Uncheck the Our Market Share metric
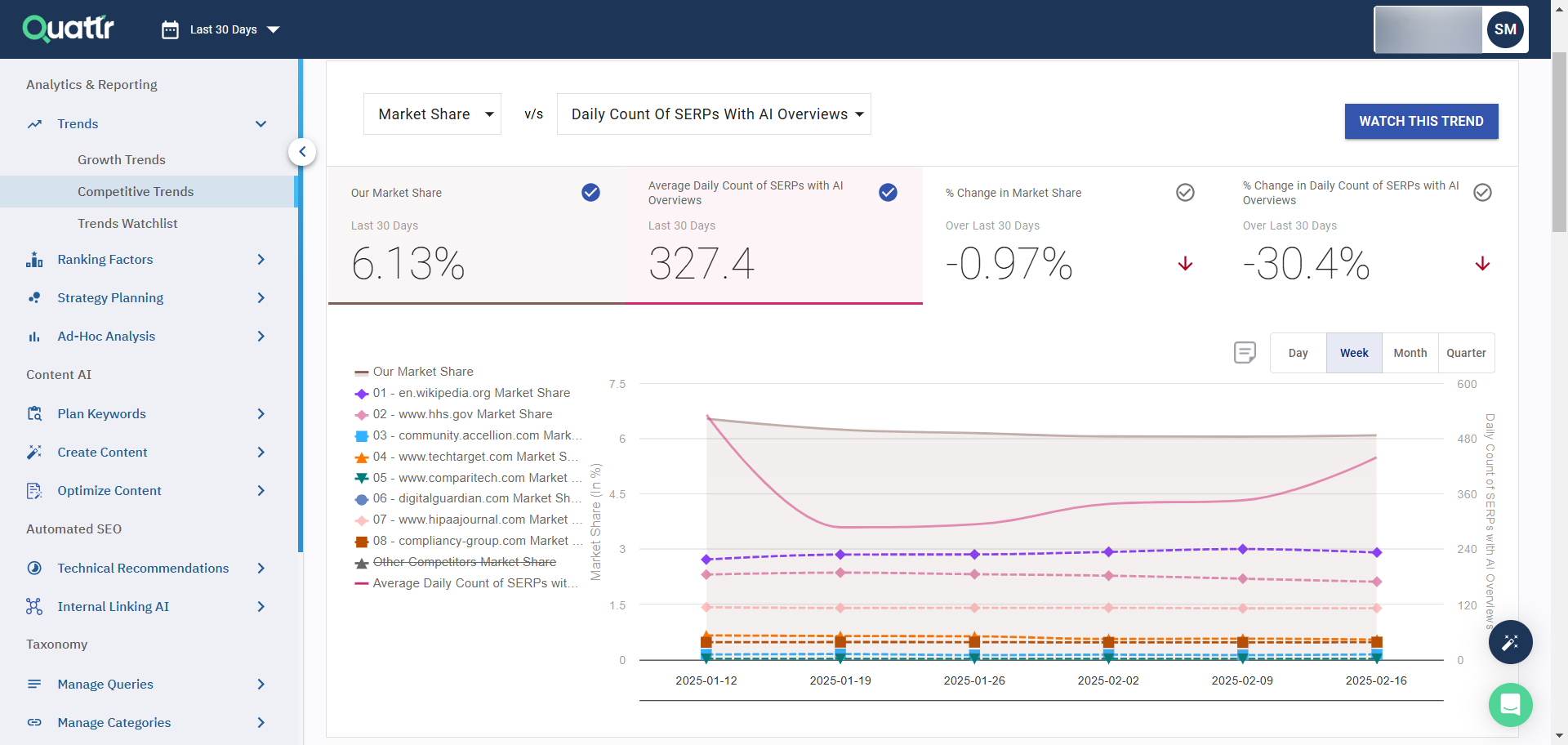 coord(590,193)
